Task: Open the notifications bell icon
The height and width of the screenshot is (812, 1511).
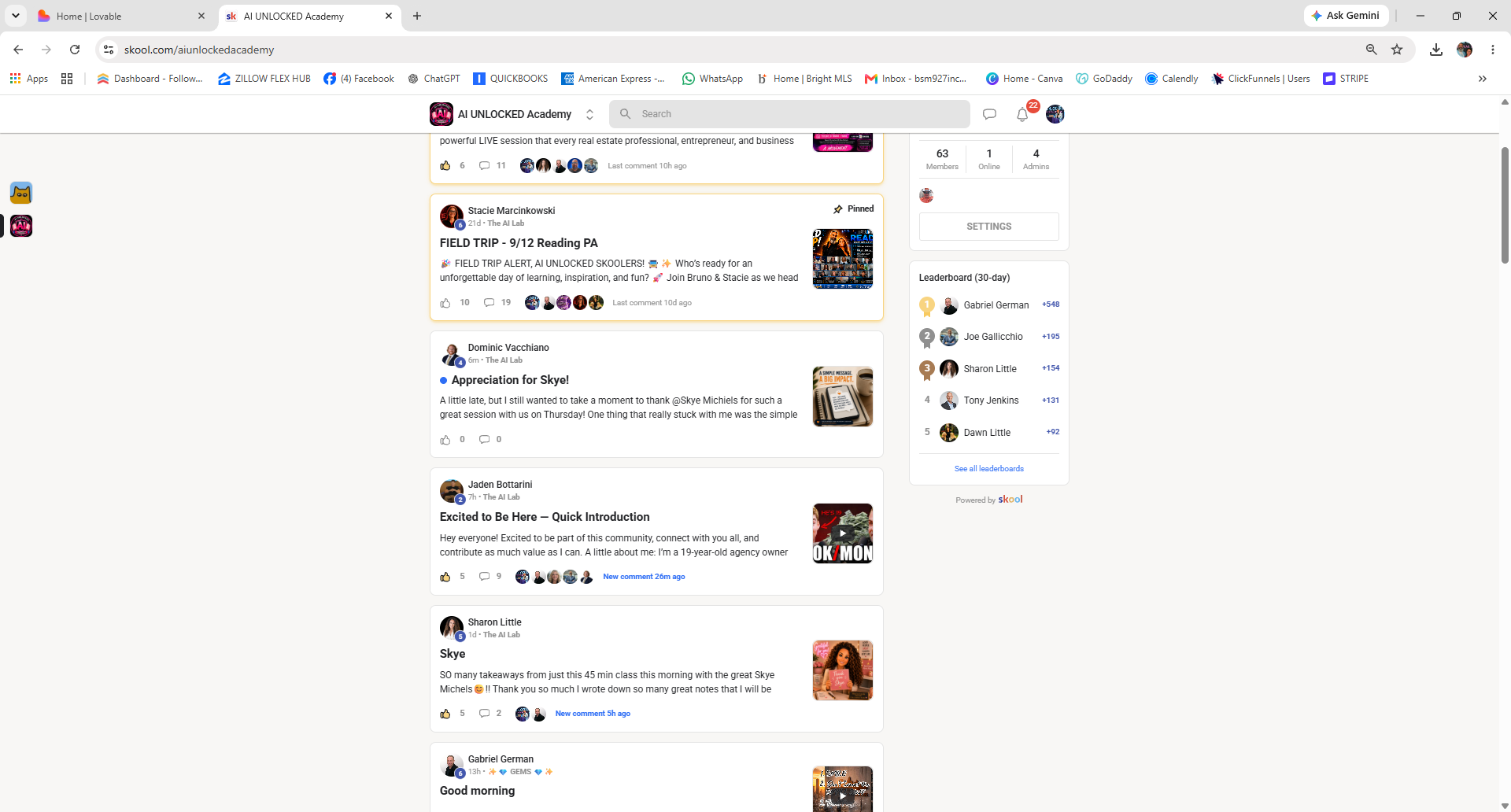Action: (x=1022, y=114)
